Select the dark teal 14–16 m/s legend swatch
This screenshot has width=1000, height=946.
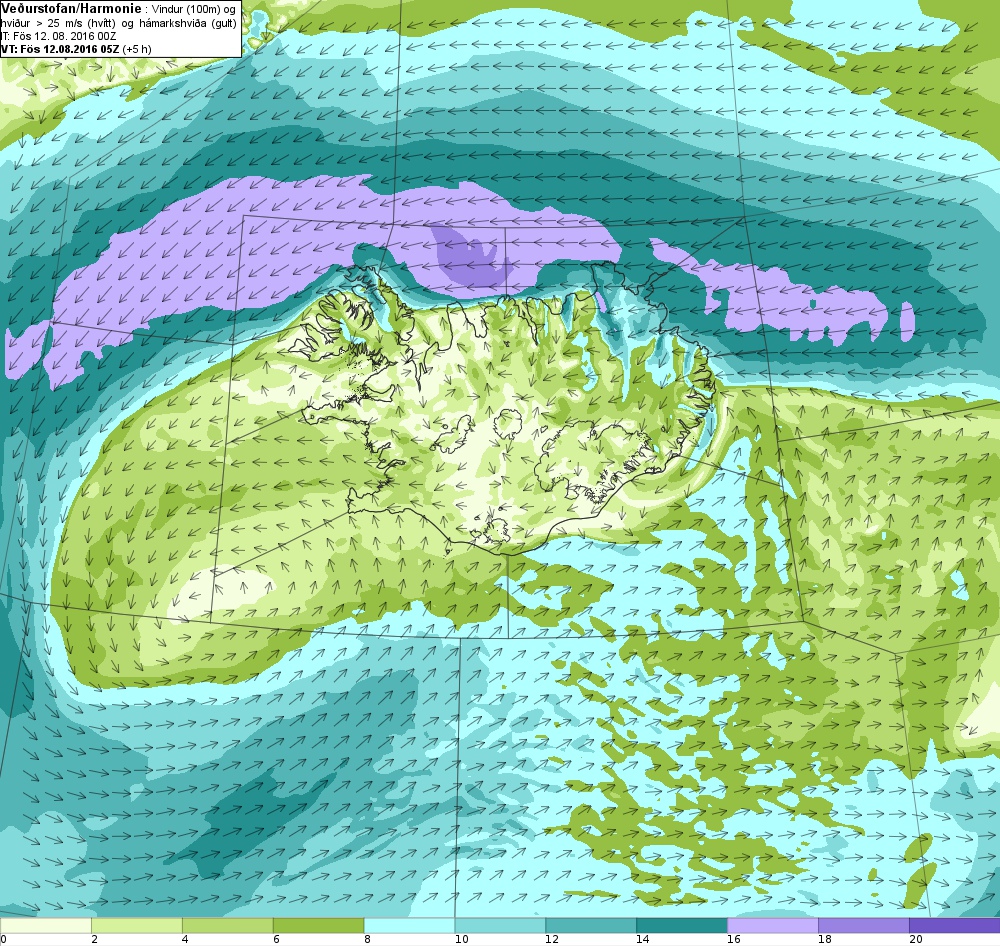coord(682,924)
